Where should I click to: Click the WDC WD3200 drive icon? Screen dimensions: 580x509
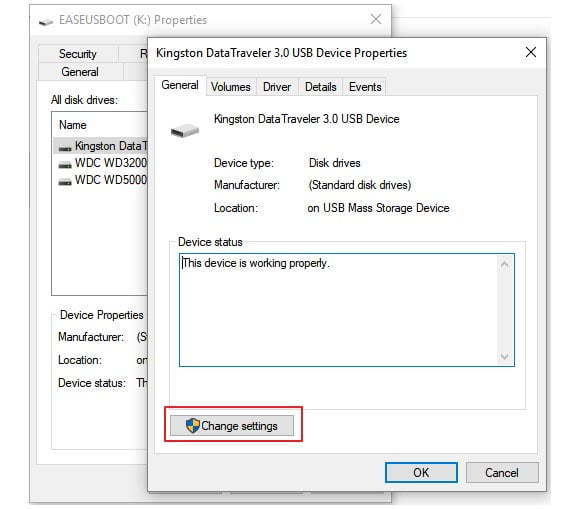[65, 164]
